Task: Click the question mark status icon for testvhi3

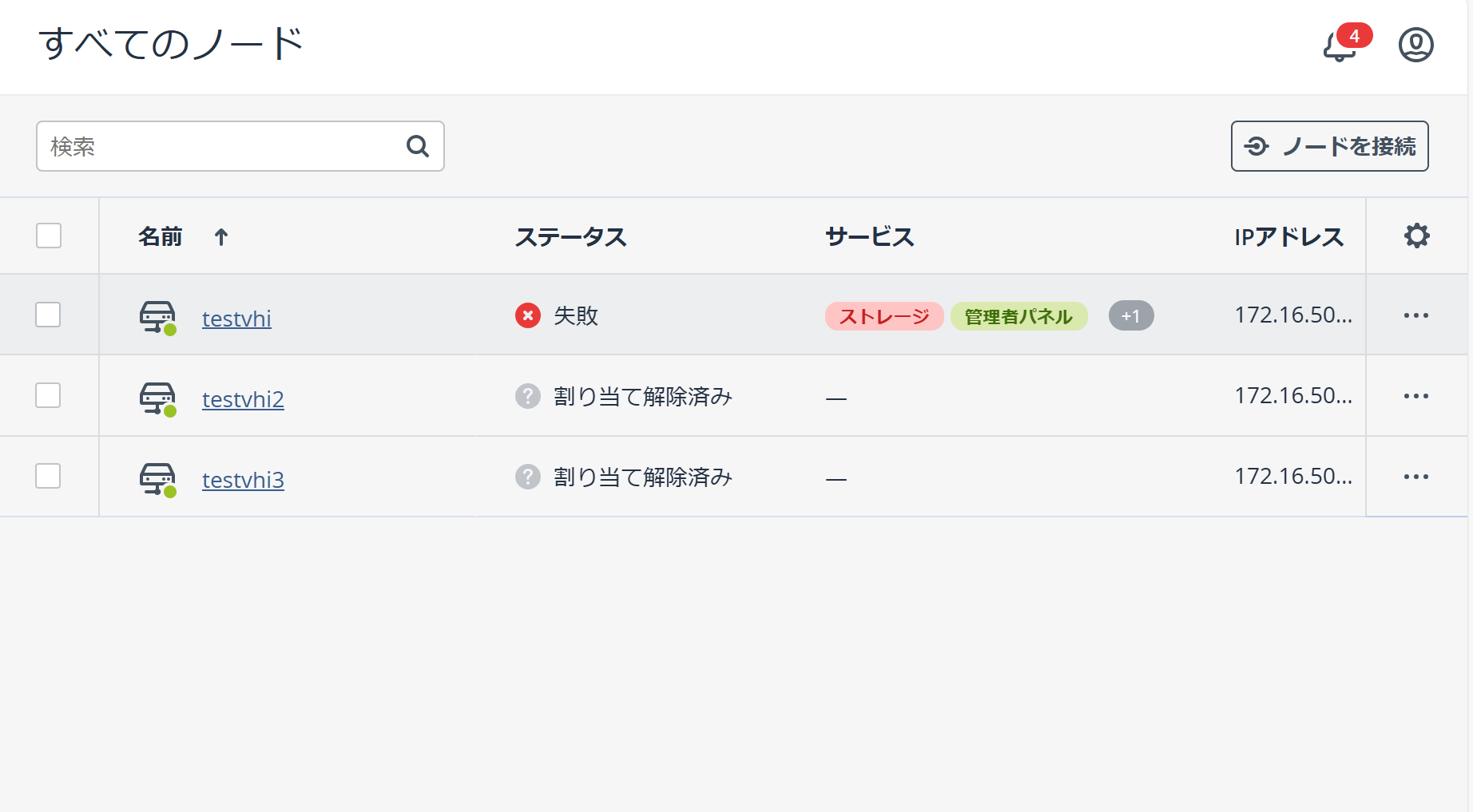Action: (528, 477)
